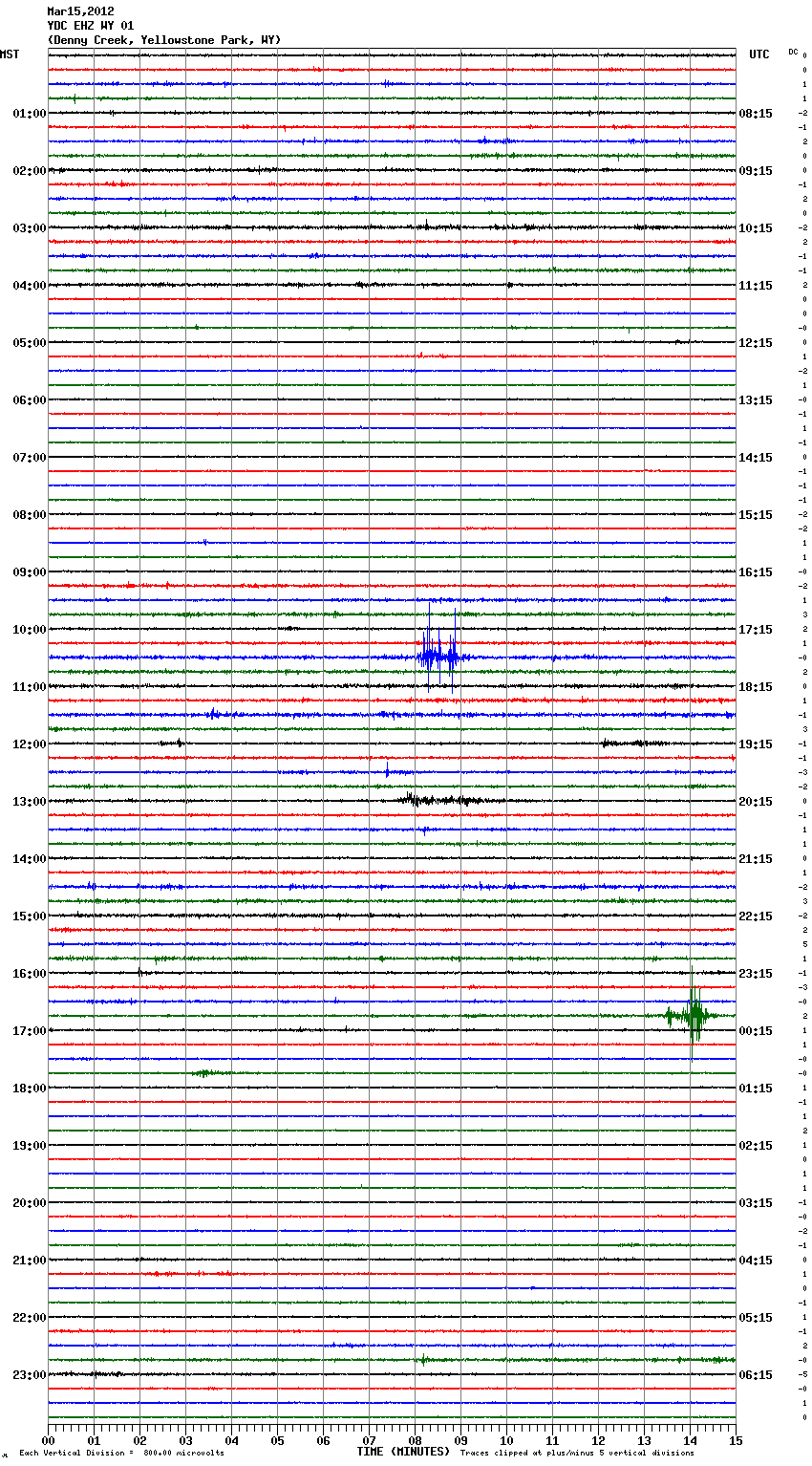Click the 05:15 UTC time label
812x1466 pixels.
756,1318
